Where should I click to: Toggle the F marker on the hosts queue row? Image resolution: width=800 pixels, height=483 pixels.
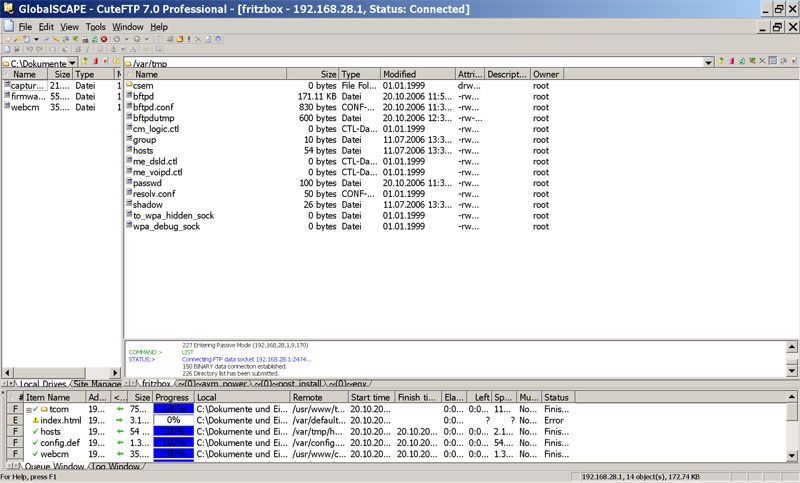[x=15, y=431]
